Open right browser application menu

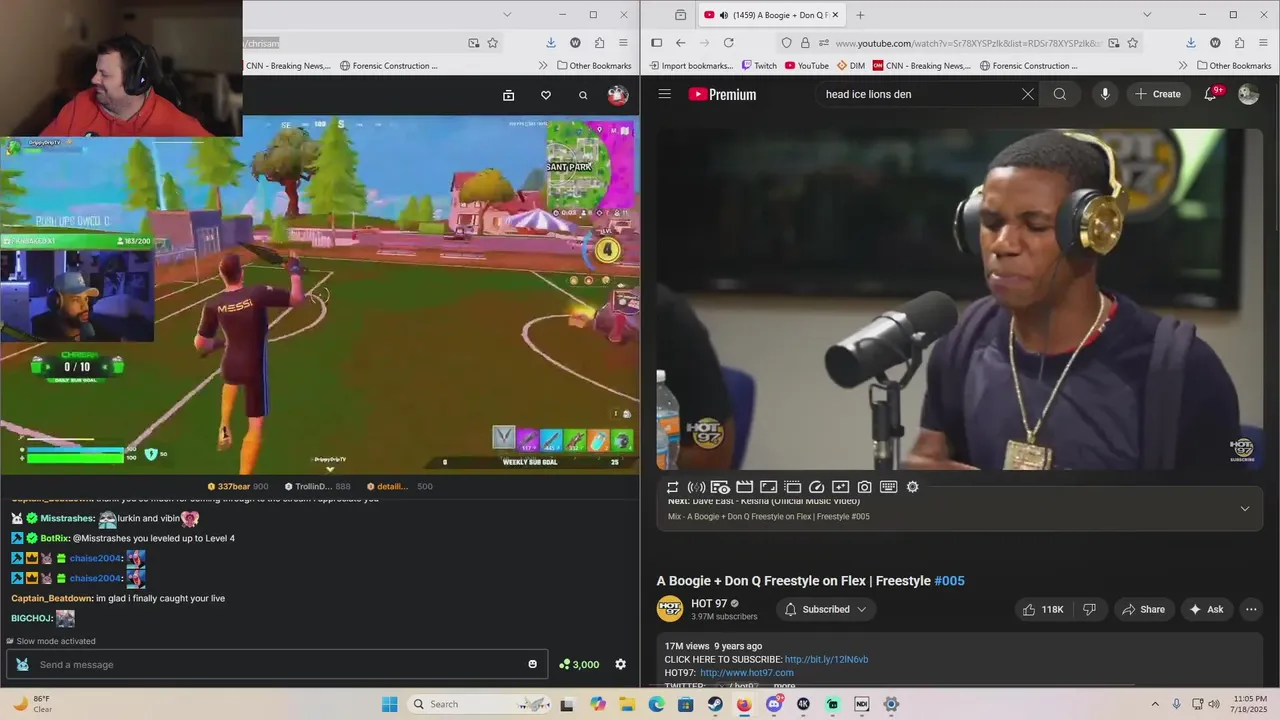[1263, 43]
